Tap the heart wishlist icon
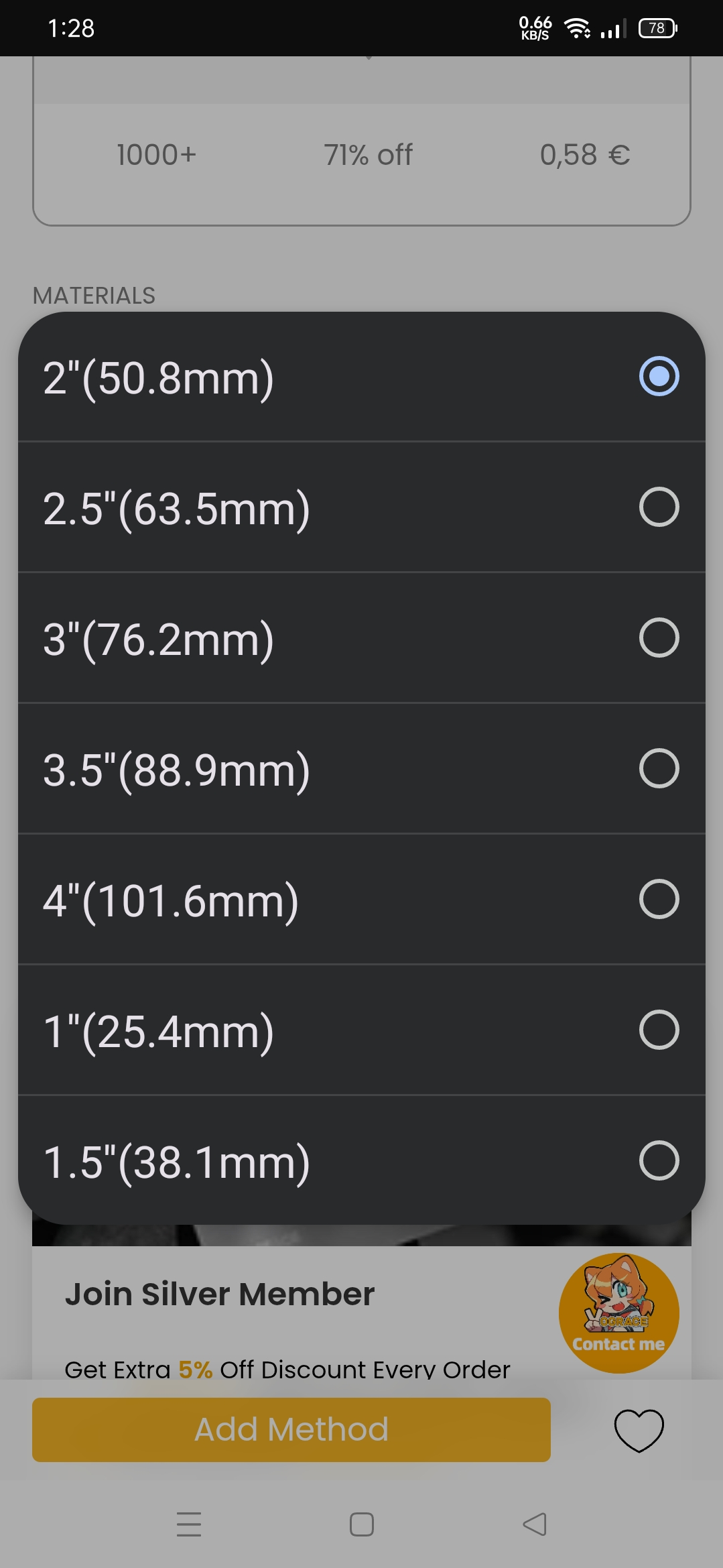 [639, 1430]
